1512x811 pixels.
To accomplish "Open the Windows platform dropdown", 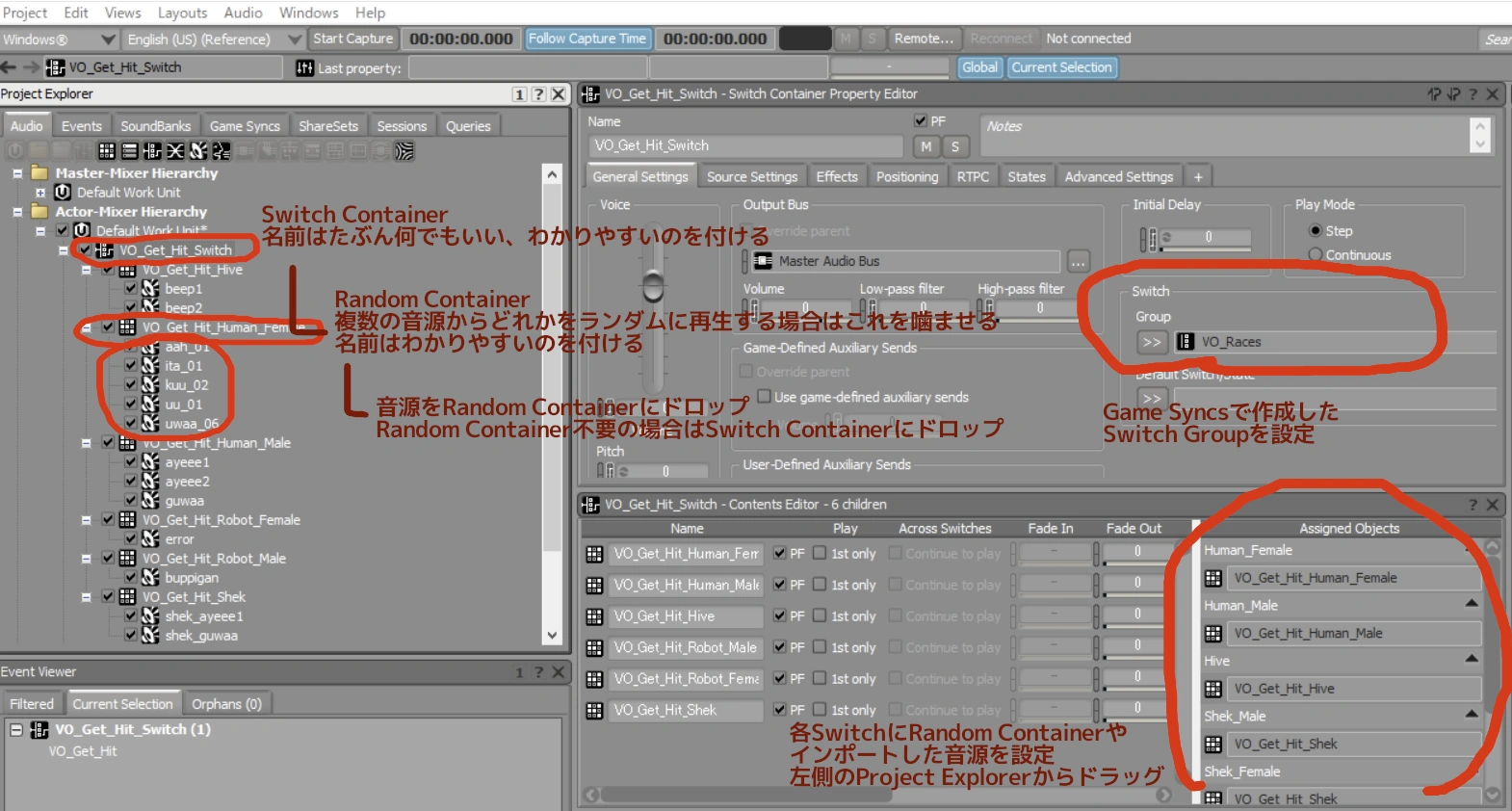I will (x=108, y=39).
